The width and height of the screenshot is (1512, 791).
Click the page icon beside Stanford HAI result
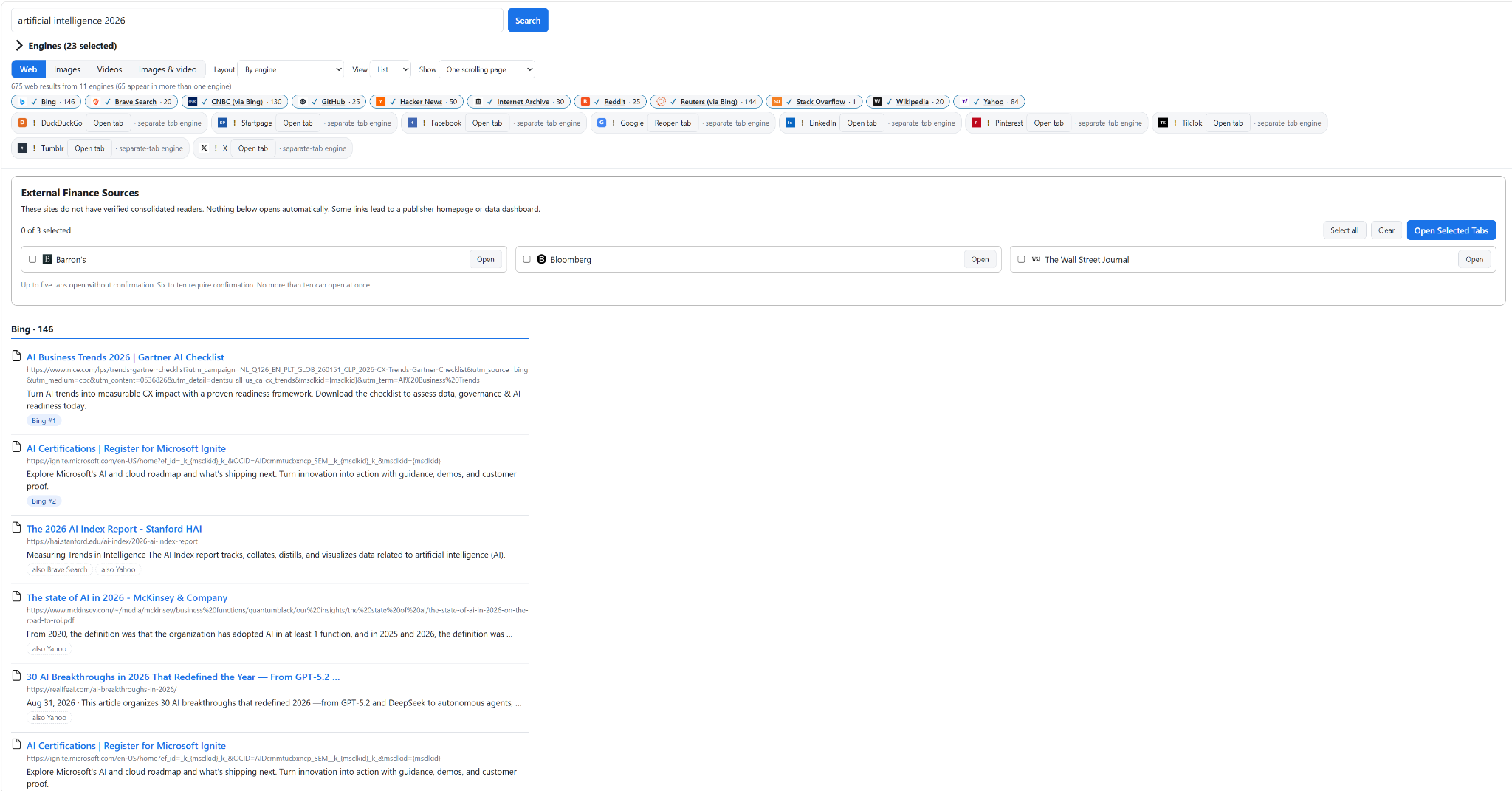16,527
